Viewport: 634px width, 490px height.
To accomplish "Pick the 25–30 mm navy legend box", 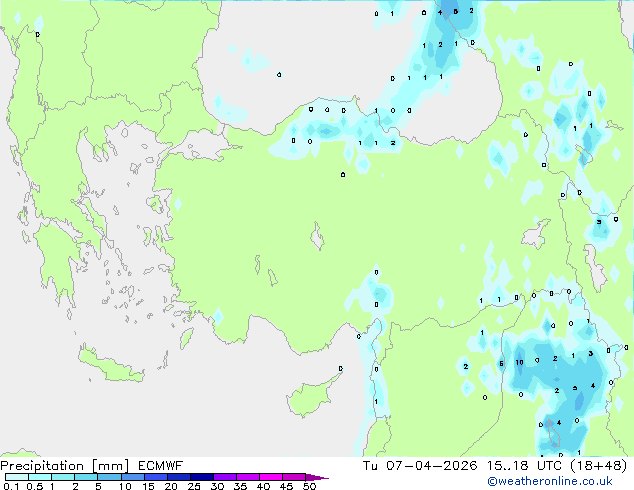I will 201,477.
